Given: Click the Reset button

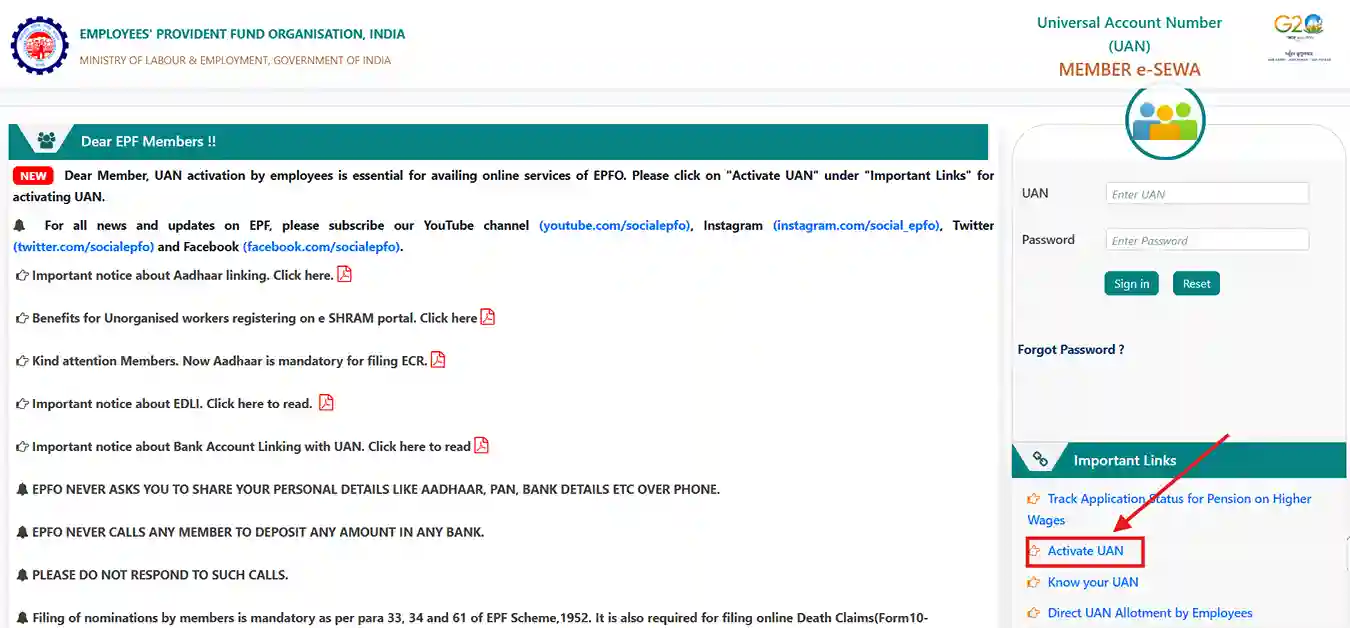Looking at the screenshot, I should [1196, 284].
